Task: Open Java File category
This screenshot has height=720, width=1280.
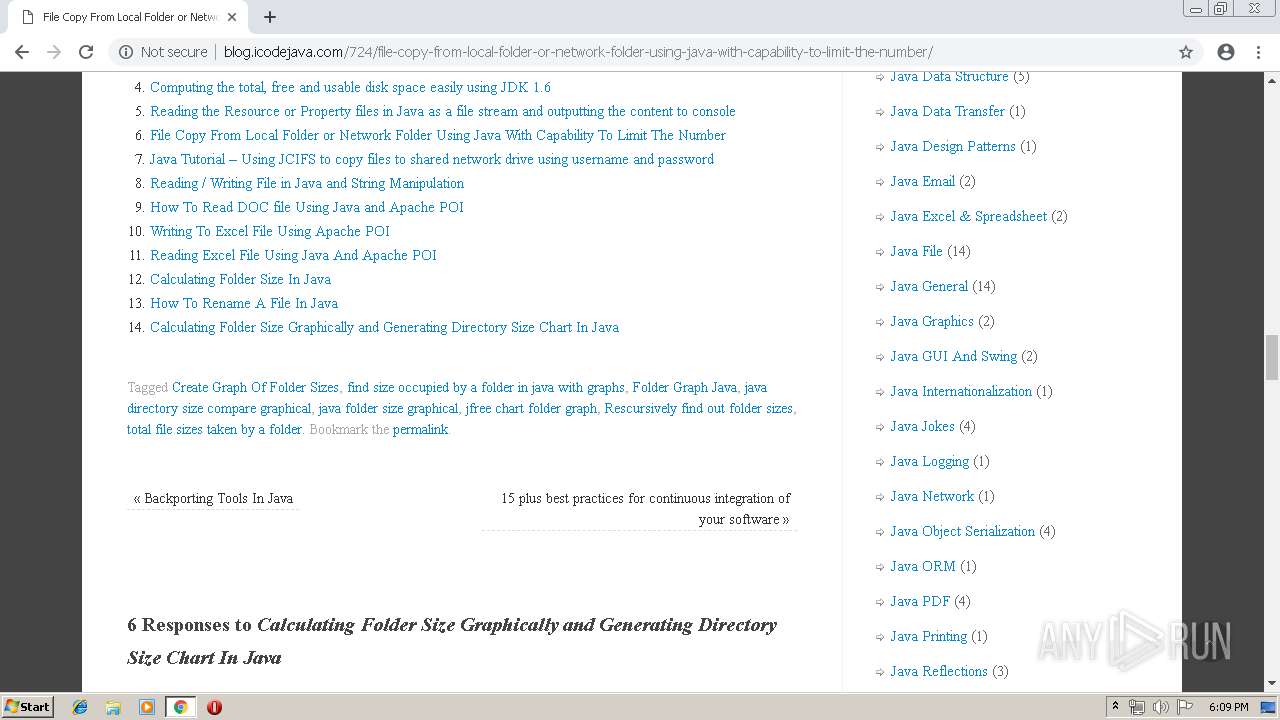Action: point(916,252)
